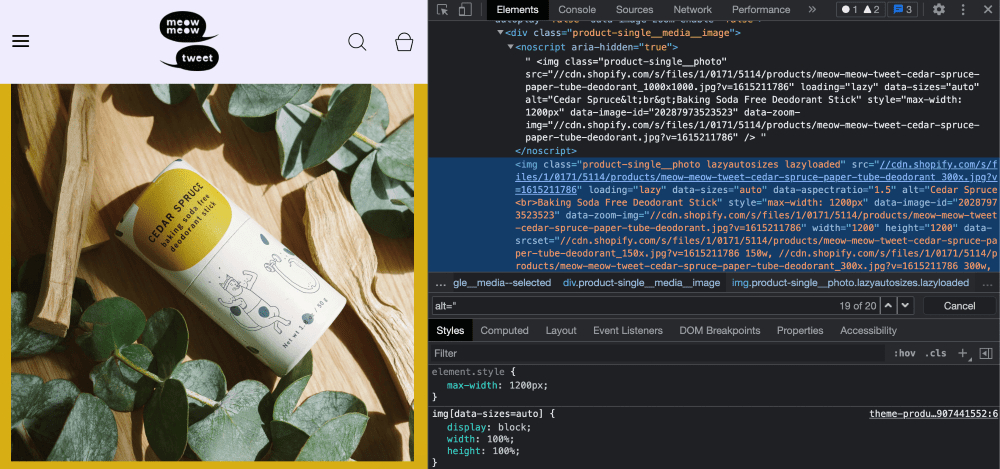Open the Computed styles tab
Viewport: 1000px width, 469px height.
pyautogui.click(x=504, y=331)
